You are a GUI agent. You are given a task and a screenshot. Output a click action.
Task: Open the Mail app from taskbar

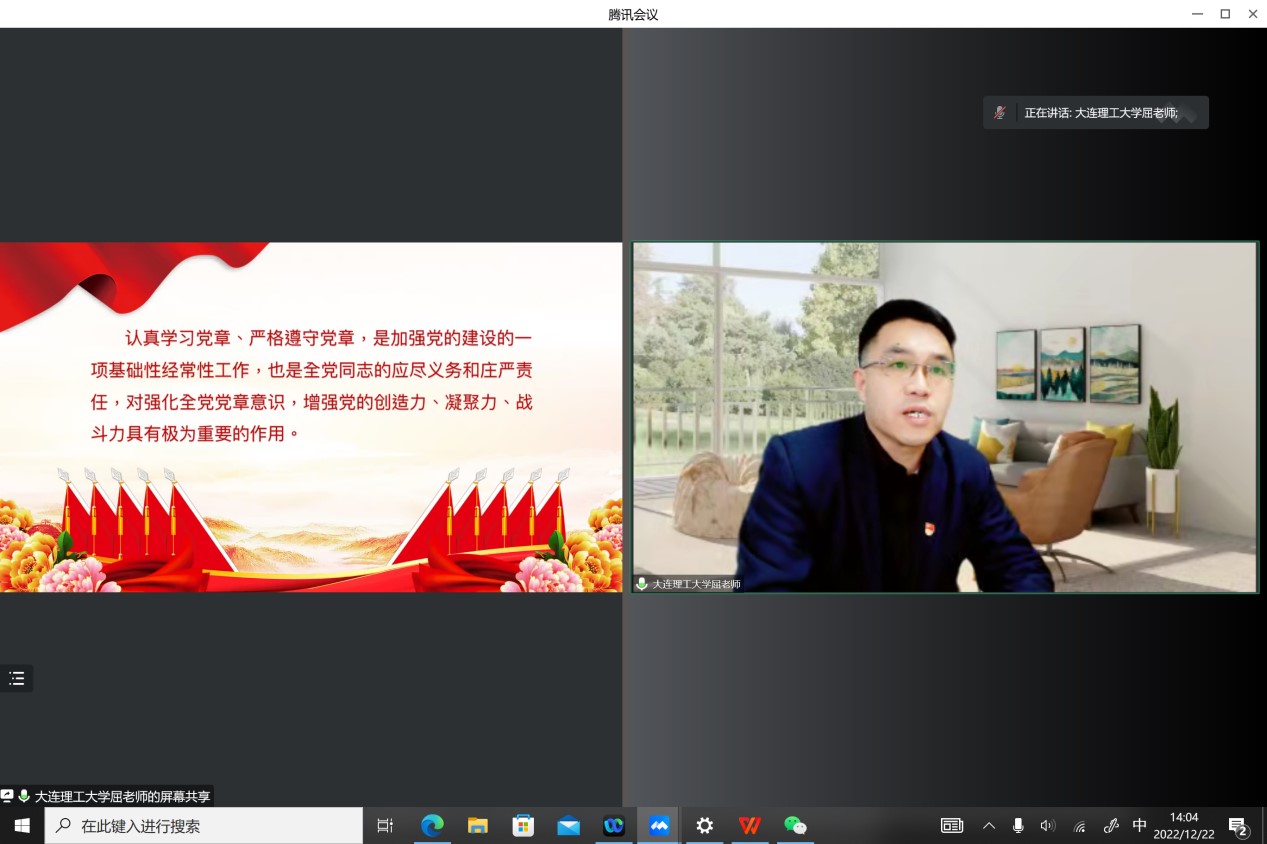[568, 826]
